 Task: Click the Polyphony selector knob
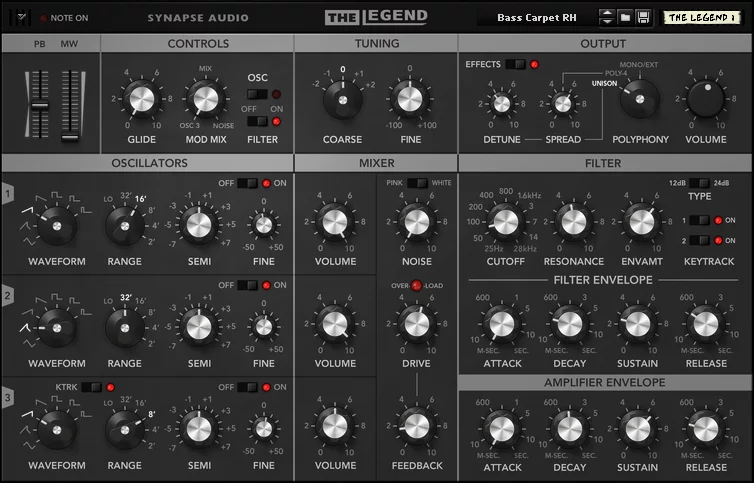639,99
